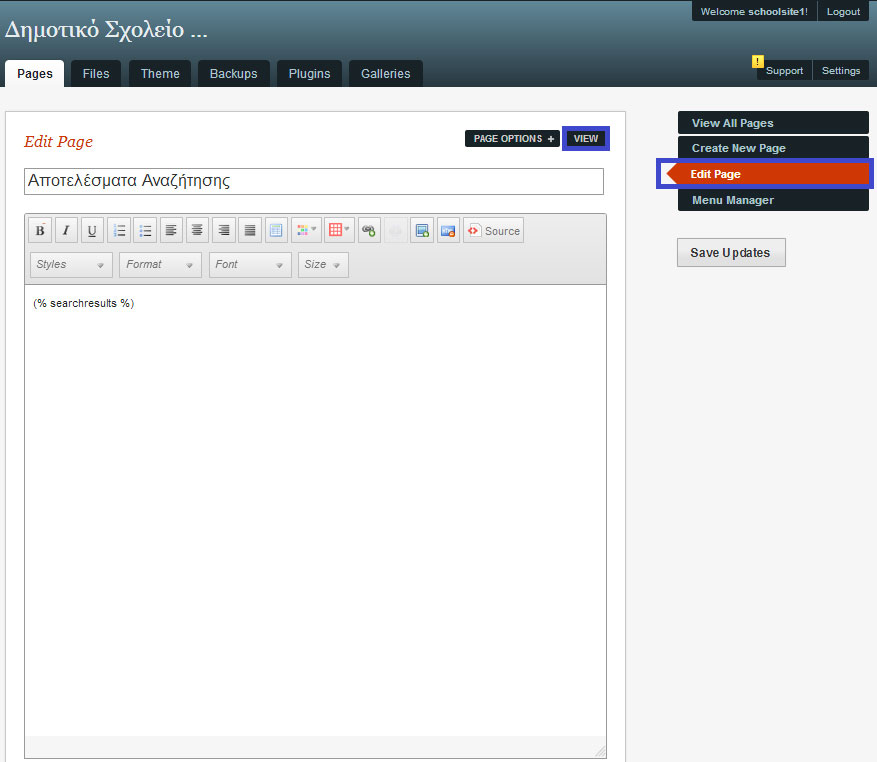Image resolution: width=877 pixels, height=762 pixels.
Task: Open the text color picker
Action: (306, 231)
